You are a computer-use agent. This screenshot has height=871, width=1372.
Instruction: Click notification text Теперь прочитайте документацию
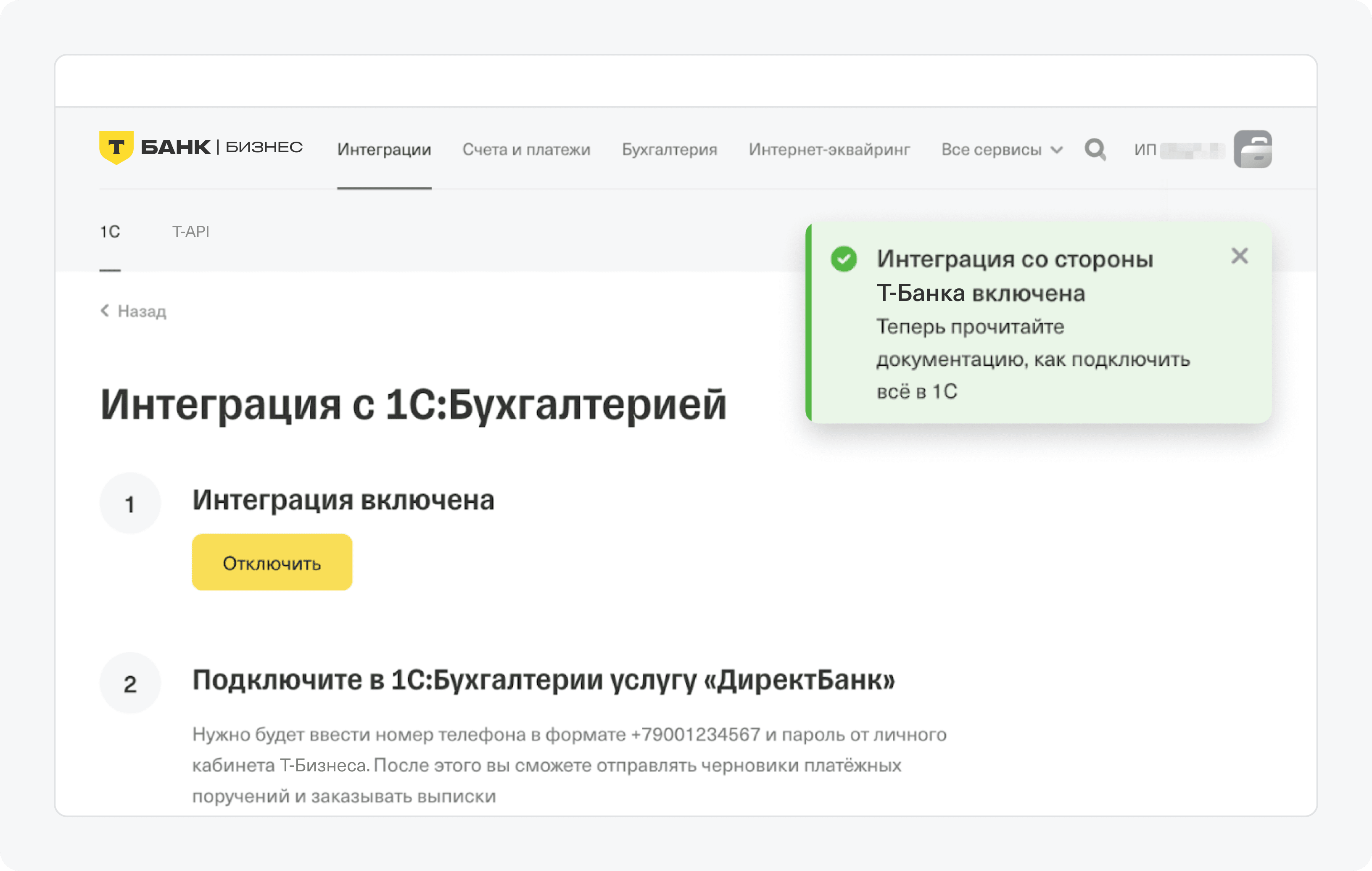coord(1033,359)
